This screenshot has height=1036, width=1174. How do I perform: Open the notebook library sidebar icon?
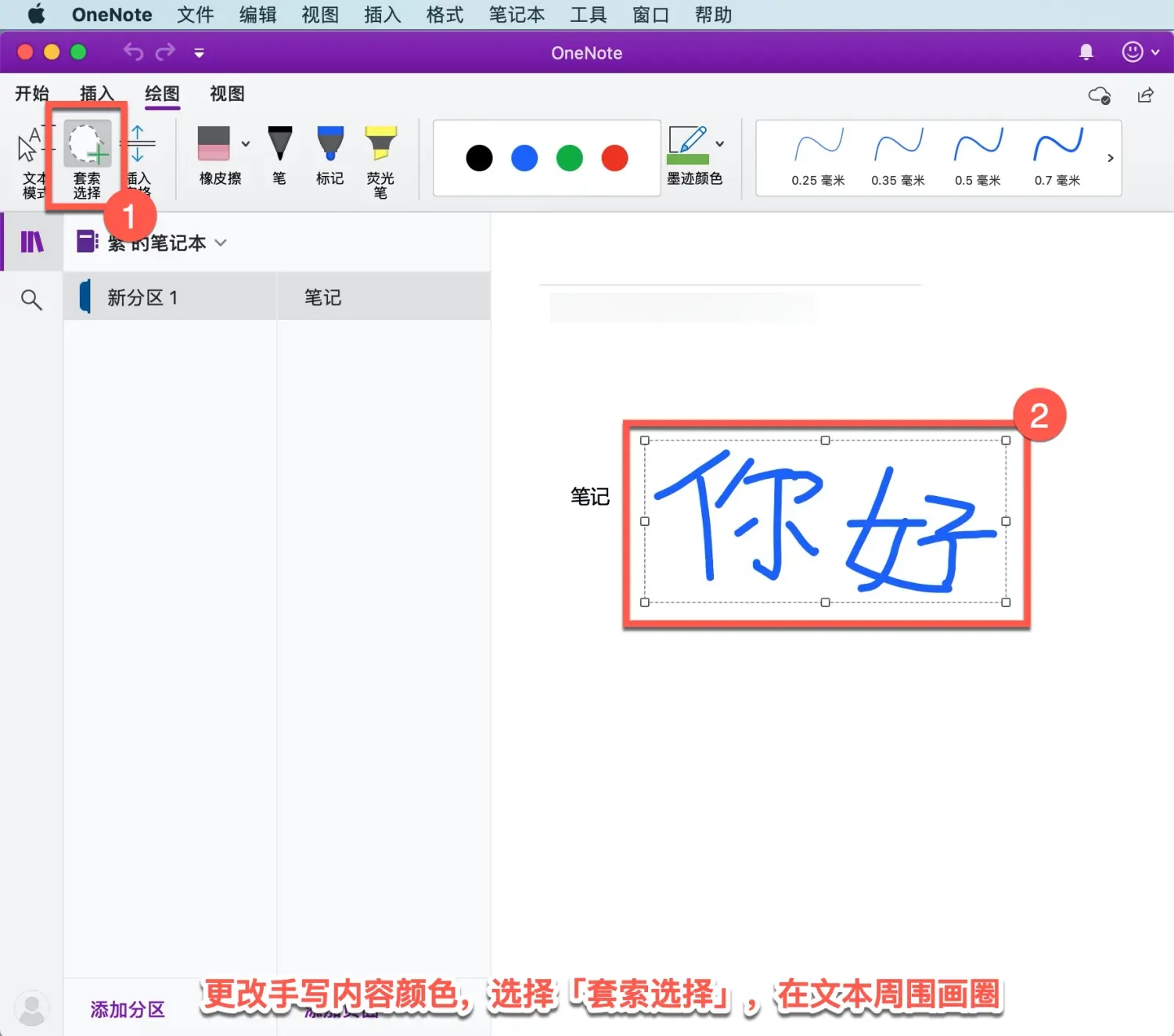(31, 243)
